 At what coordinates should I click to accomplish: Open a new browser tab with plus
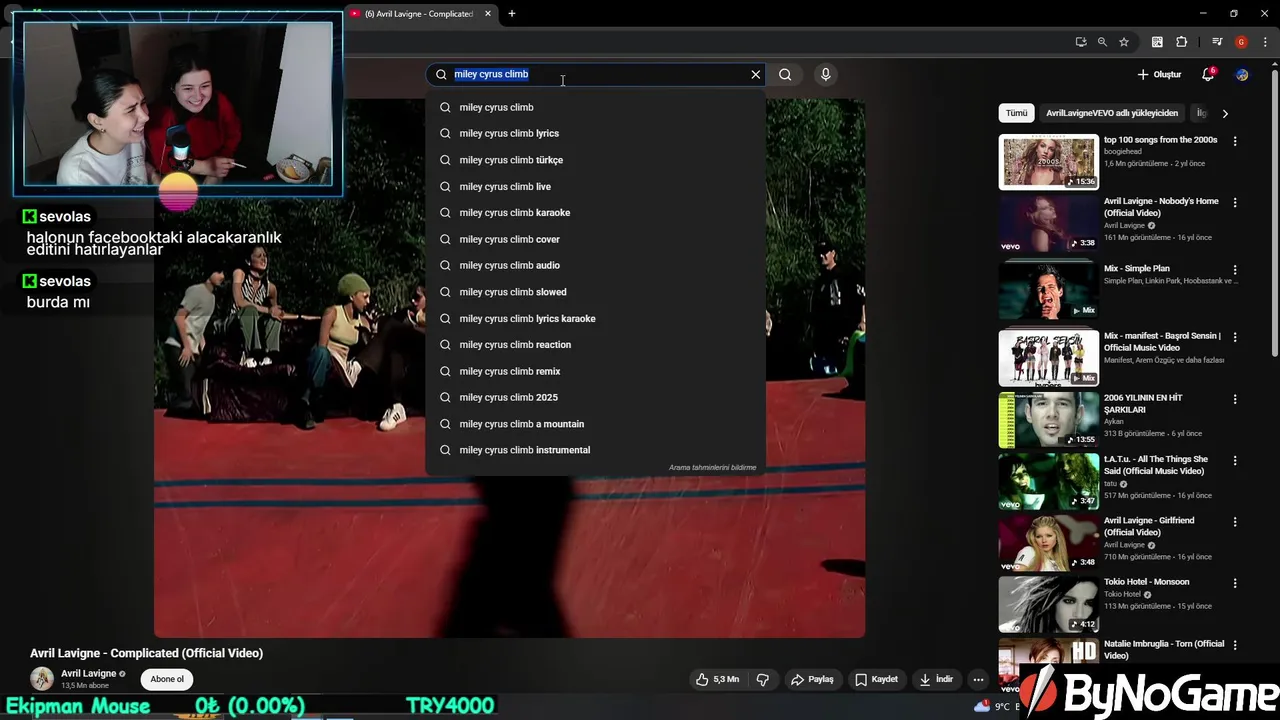tap(512, 13)
